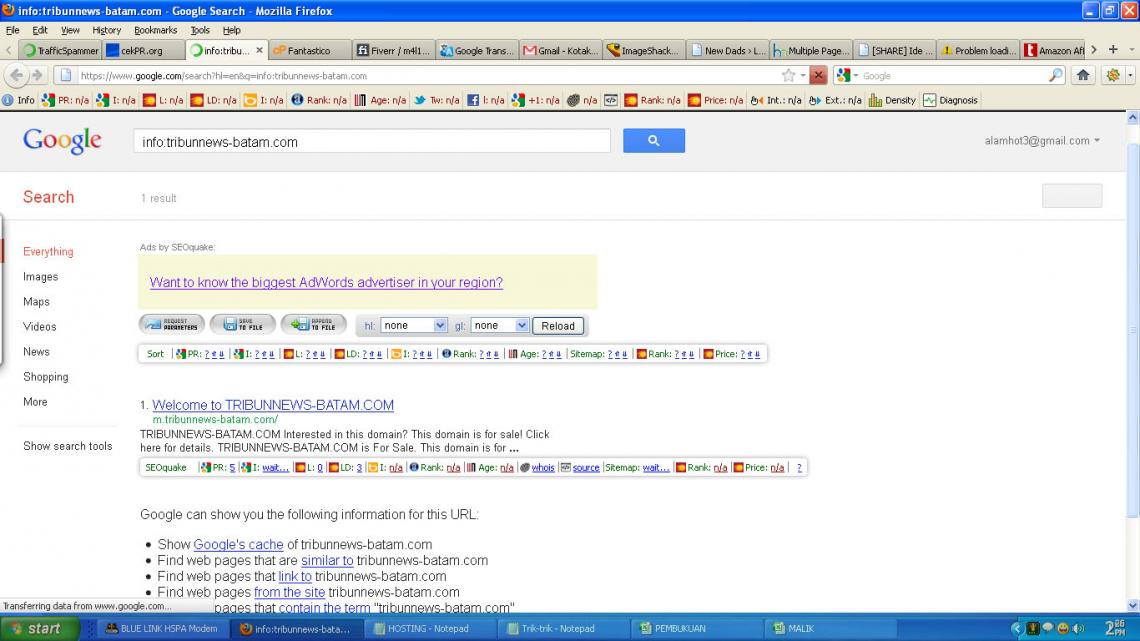Screen dimensions: 1140x641
Task: Switch to the cekPR.org tab
Action: [142, 50]
